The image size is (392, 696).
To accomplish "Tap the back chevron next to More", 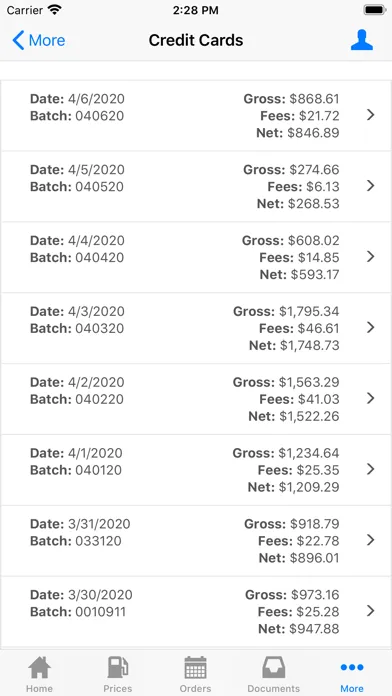I will [x=18, y=40].
